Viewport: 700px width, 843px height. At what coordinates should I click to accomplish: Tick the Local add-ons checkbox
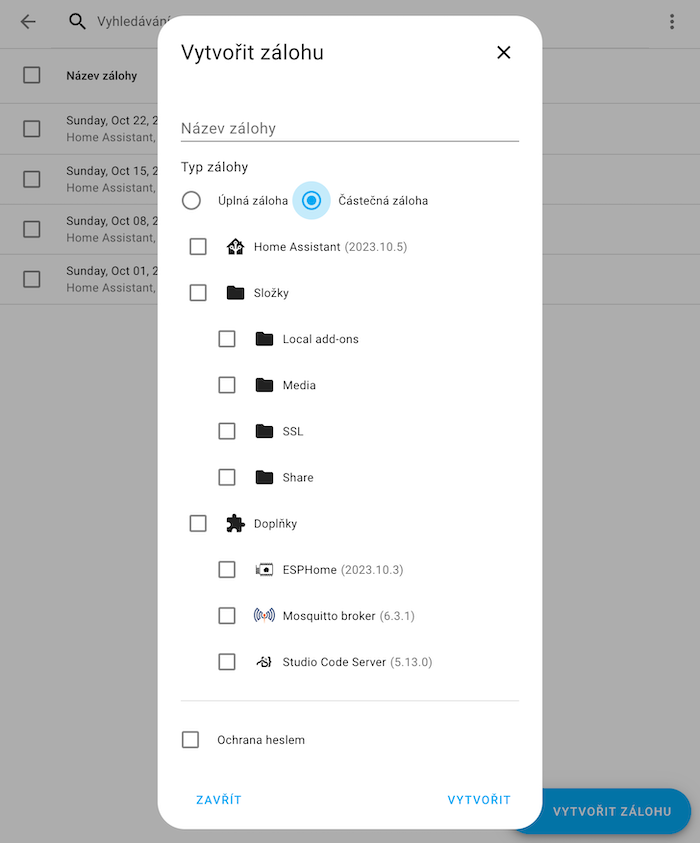(x=227, y=339)
